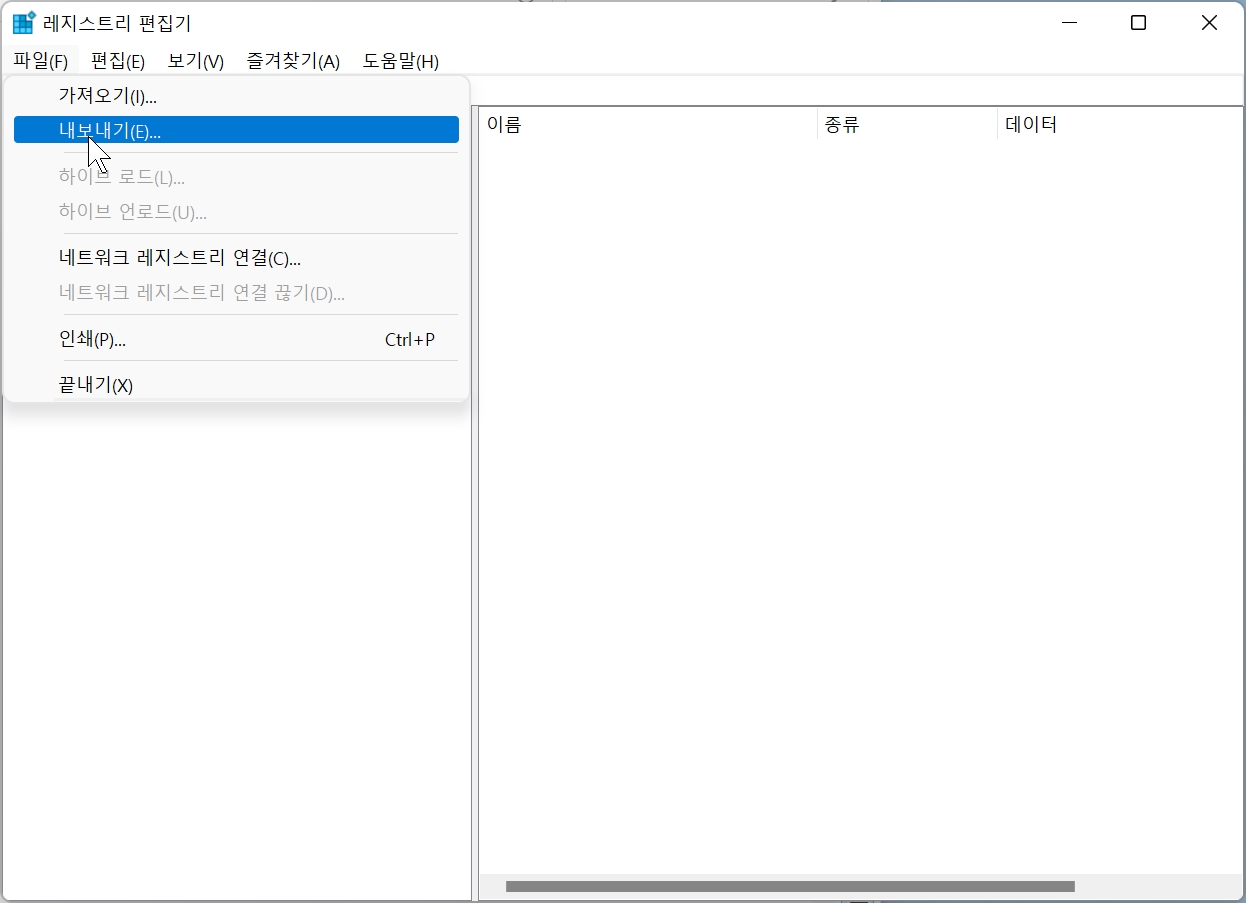This screenshot has height=903, width=1246.
Task: Open the 즐겨찾기 menu
Action: click(x=291, y=61)
